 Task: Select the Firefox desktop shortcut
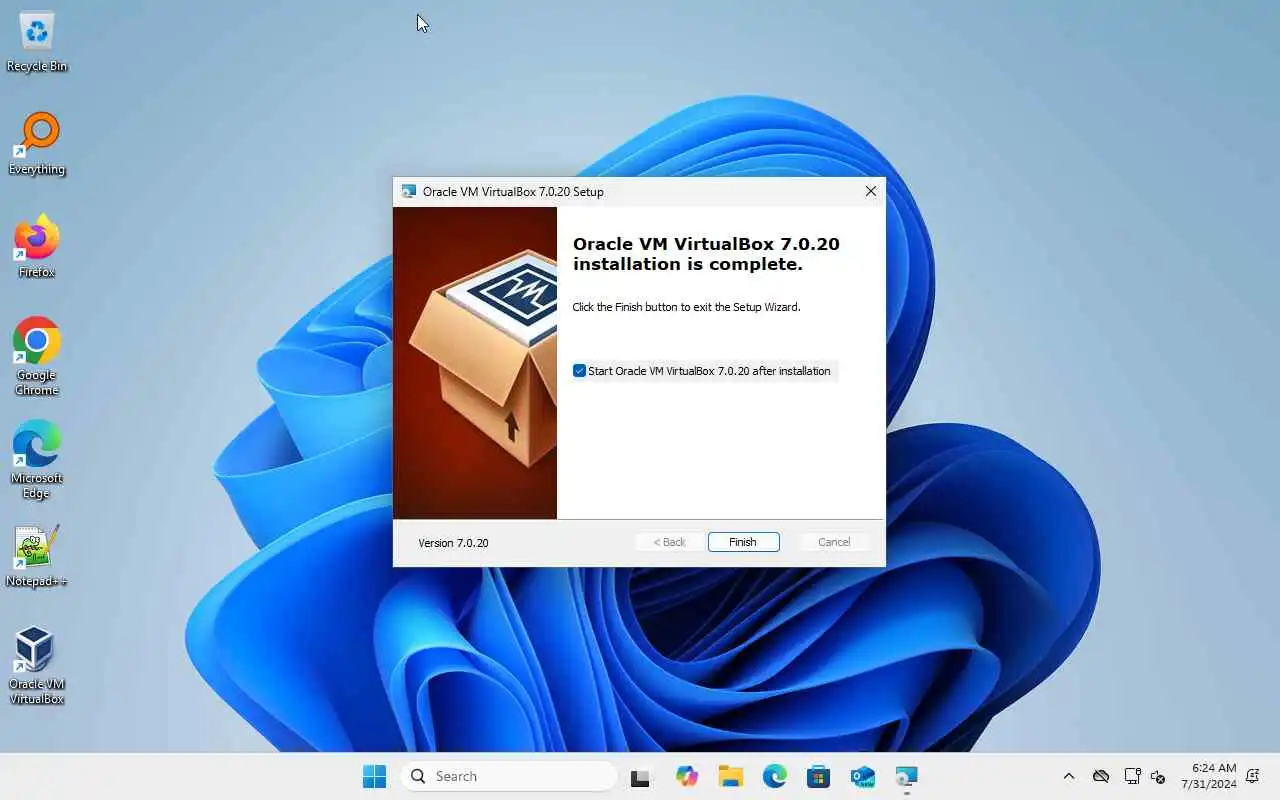37,247
